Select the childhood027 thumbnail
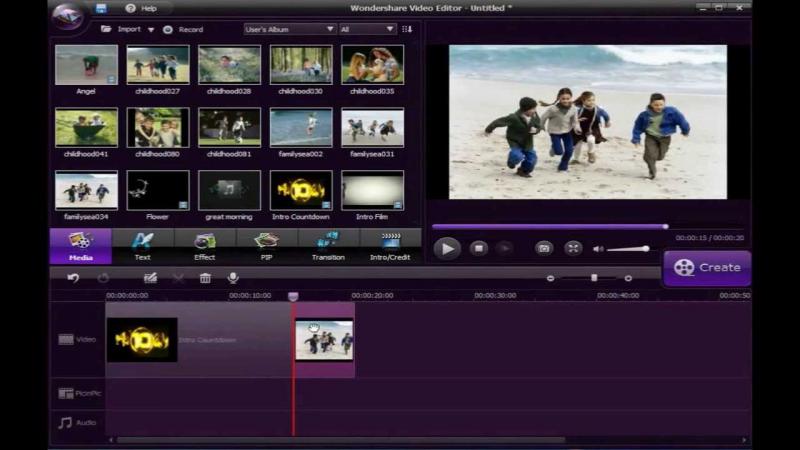Viewport: 800px width, 450px height. coord(158,65)
